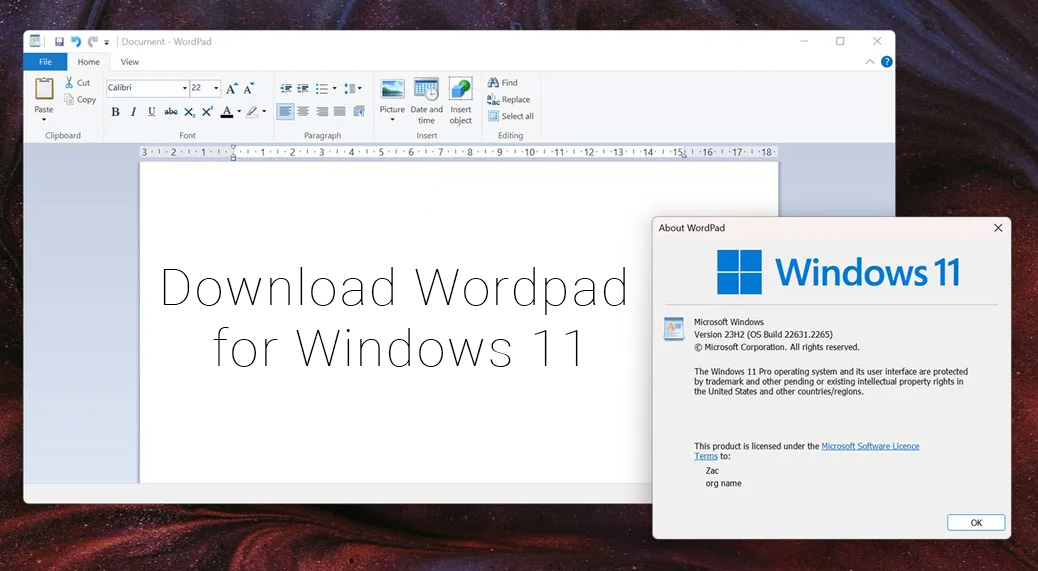Click the Save icon in quick access toolbar

pos(59,42)
